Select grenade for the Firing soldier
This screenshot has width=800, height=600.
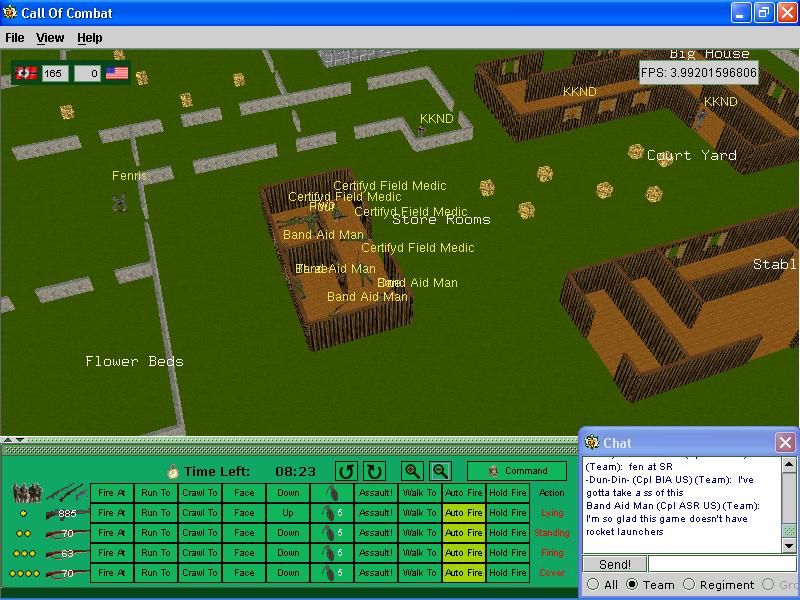332,553
